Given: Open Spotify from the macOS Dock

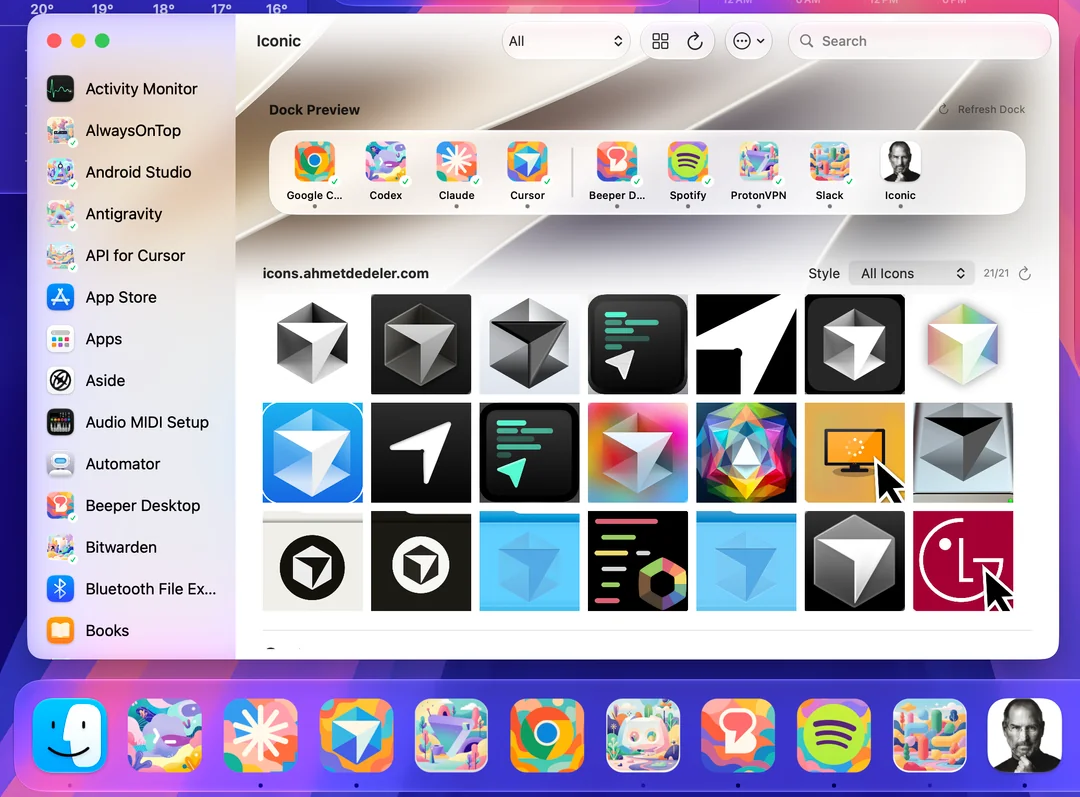Looking at the screenshot, I should pos(833,735).
